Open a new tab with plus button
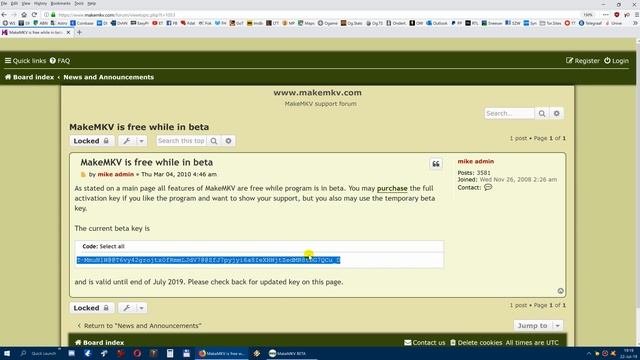 (79, 32)
